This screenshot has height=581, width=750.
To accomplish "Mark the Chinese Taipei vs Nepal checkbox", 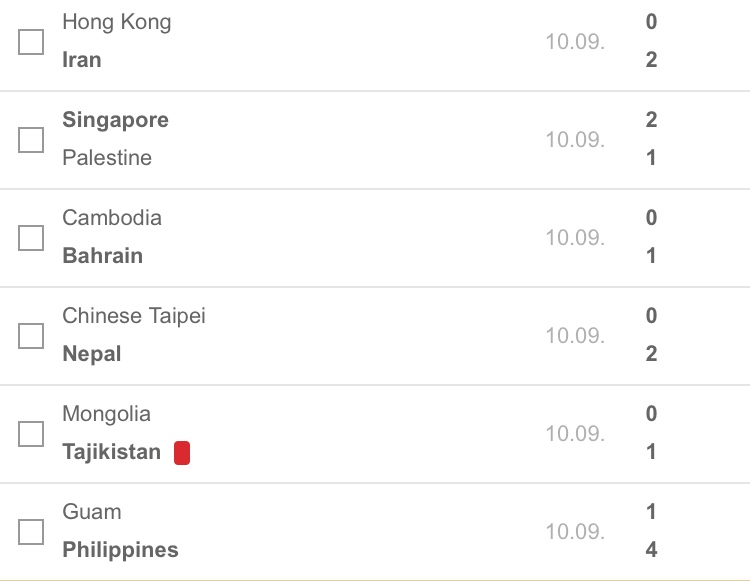I will point(31,336).
